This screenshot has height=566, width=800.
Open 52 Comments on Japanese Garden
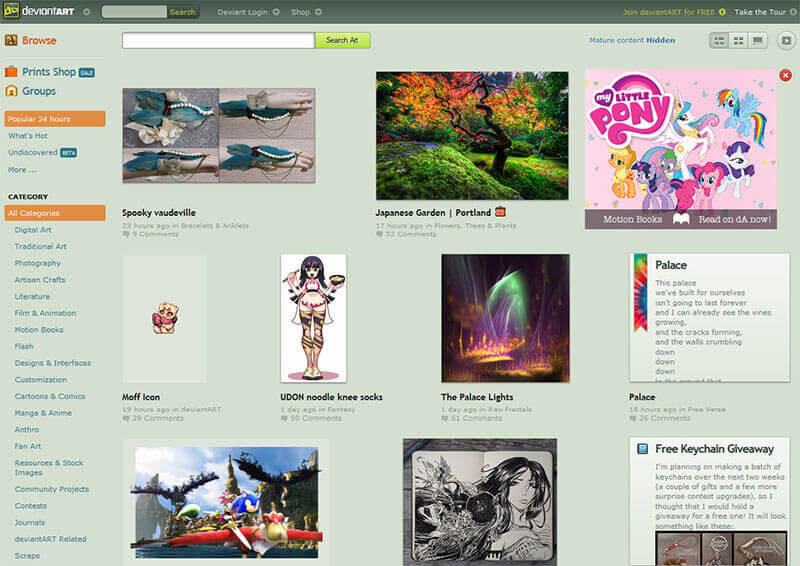click(410, 234)
